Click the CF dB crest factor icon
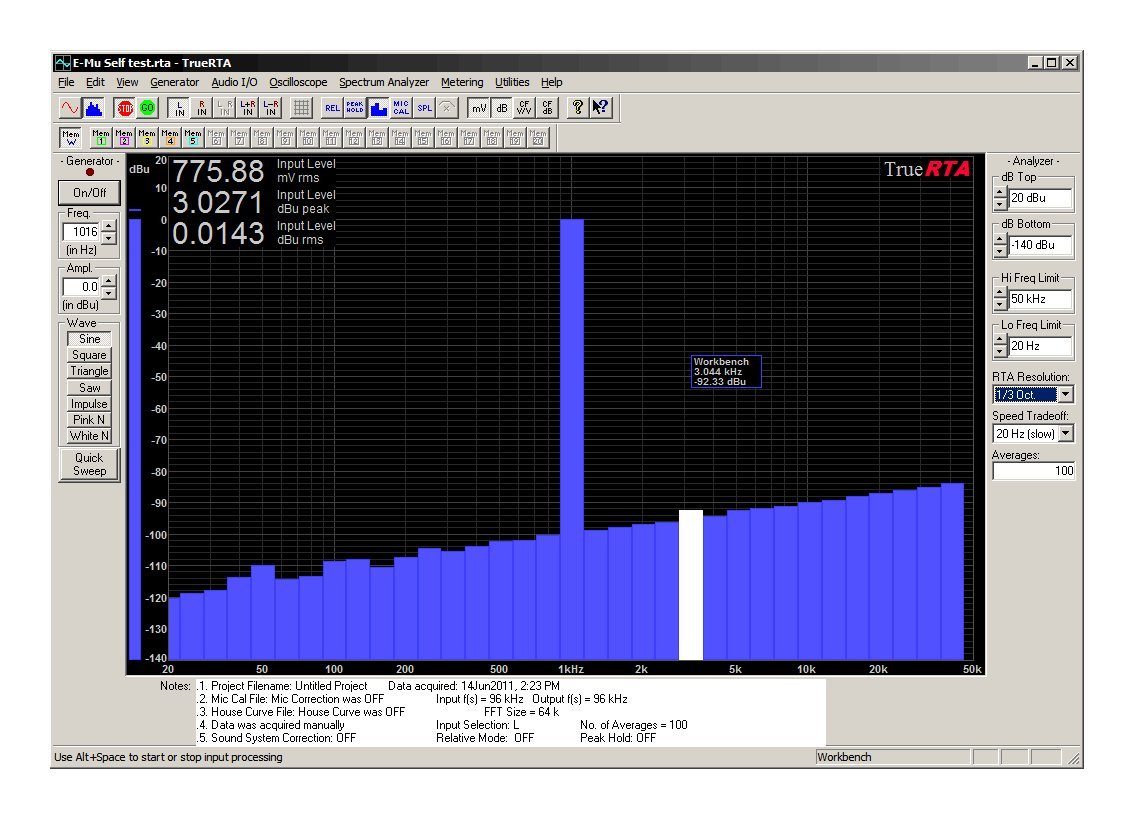The image size is (1134, 819). pyautogui.click(x=546, y=107)
